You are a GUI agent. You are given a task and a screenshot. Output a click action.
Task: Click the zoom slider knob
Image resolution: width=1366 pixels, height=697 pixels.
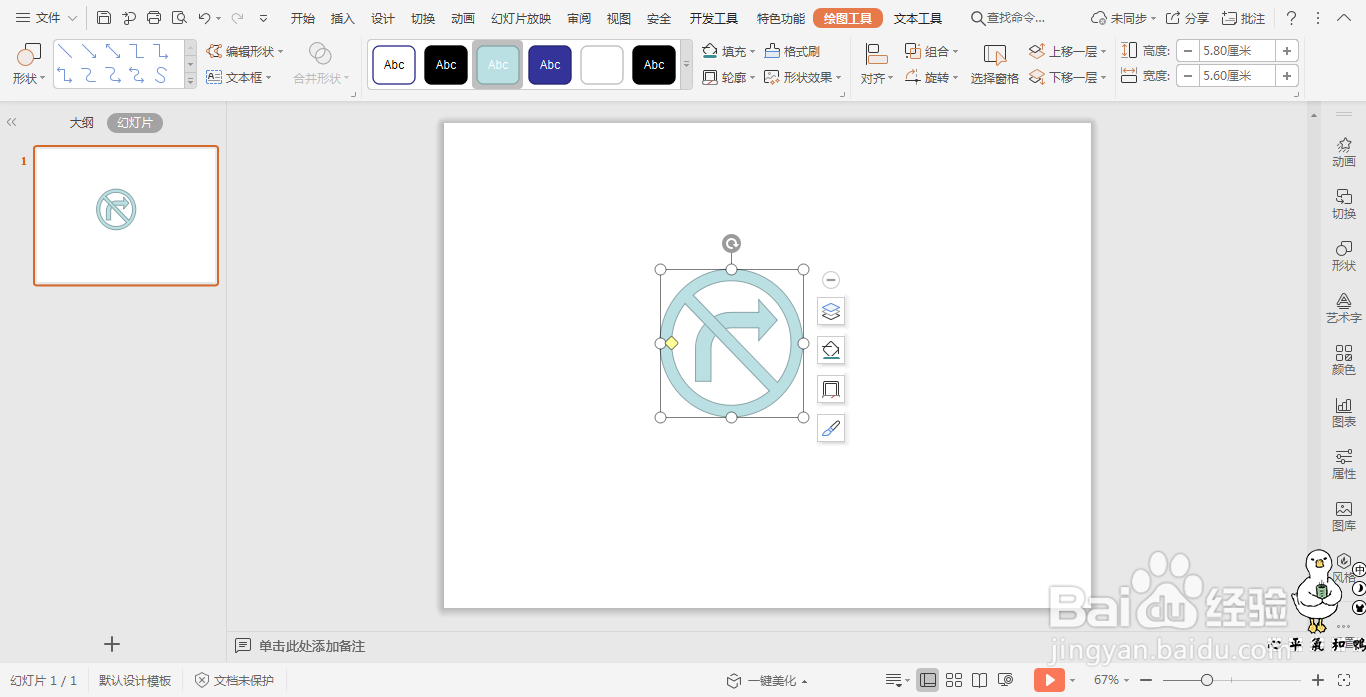(x=1207, y=680)
